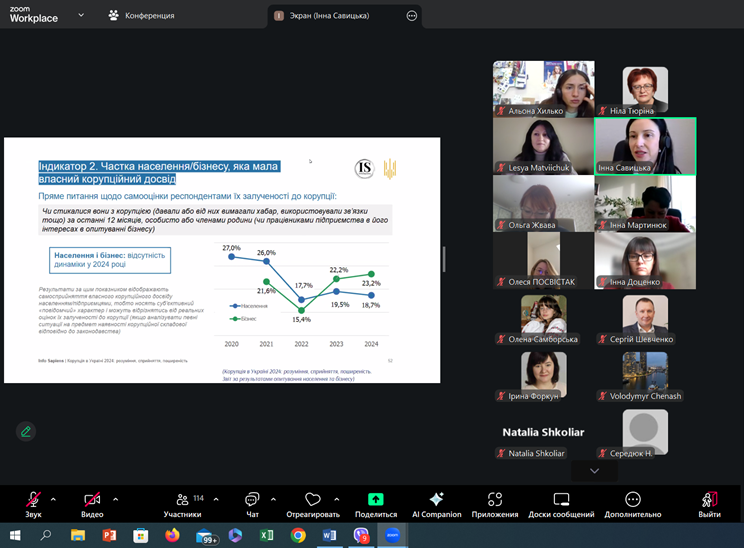Expand audio options arrow next to Звук
The image size is (744, 548).
tap(54, 497)
